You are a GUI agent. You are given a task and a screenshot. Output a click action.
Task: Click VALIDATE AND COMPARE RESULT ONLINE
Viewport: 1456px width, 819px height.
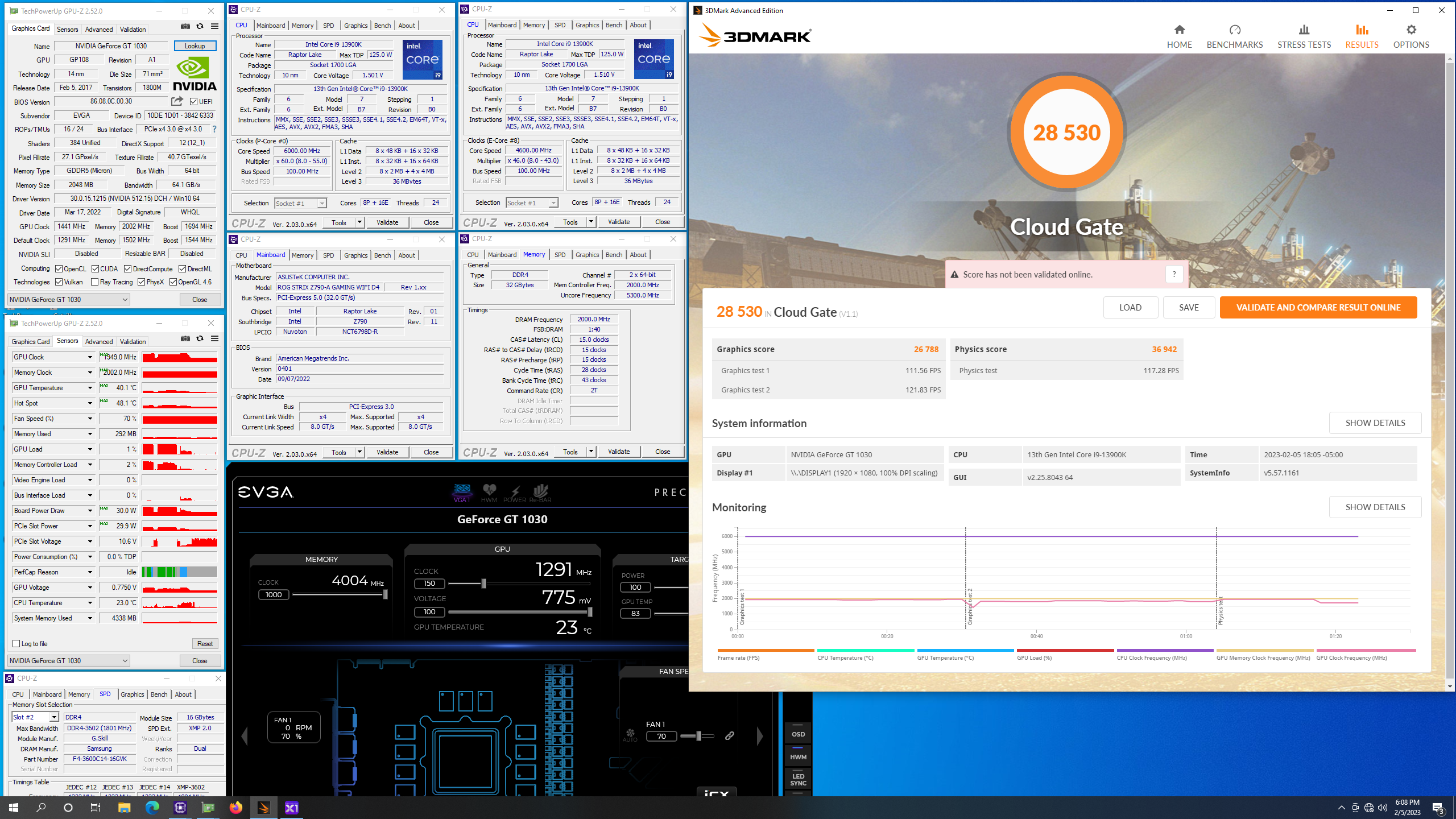click(x=1318, y=307)
